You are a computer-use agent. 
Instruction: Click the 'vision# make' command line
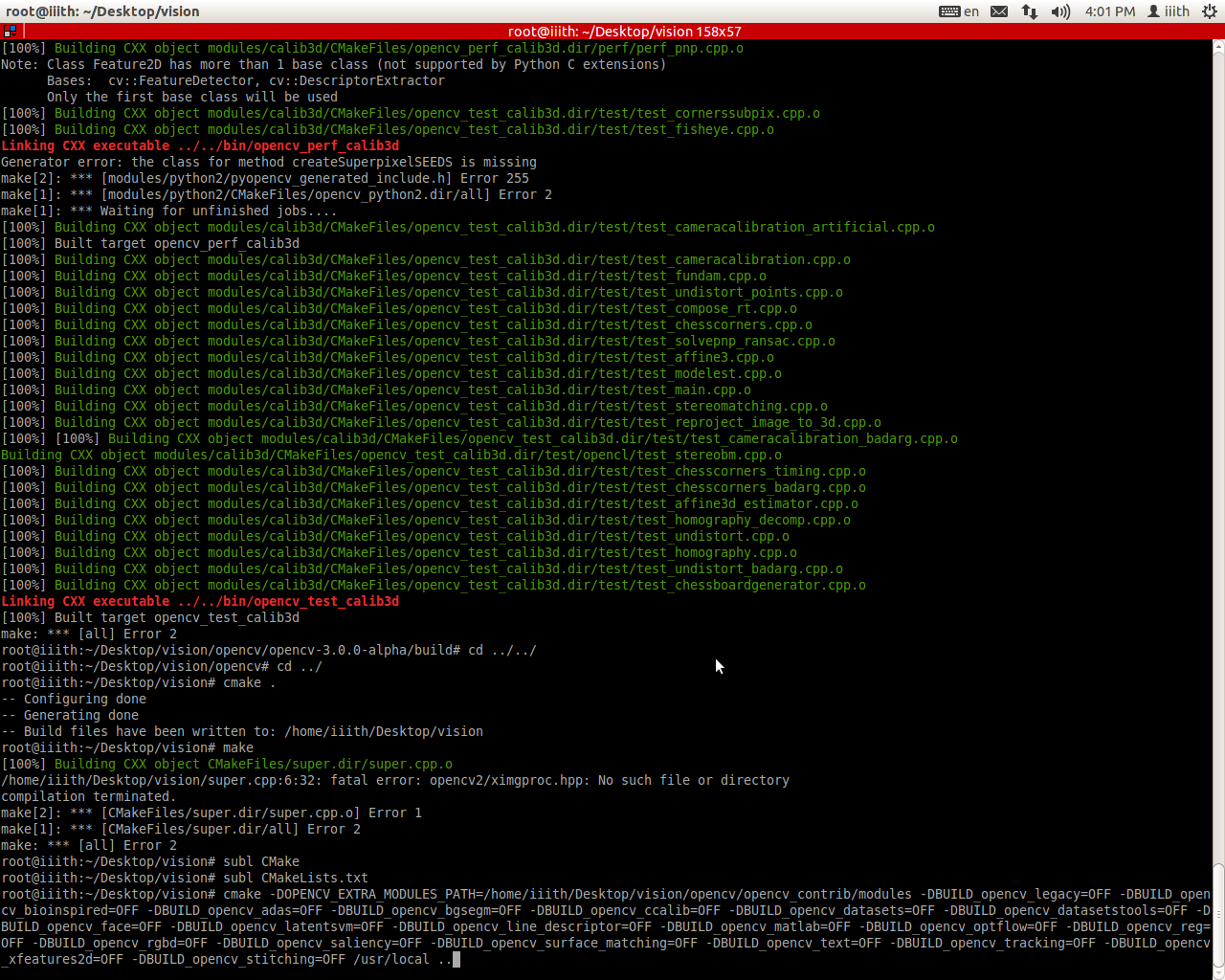127,747
